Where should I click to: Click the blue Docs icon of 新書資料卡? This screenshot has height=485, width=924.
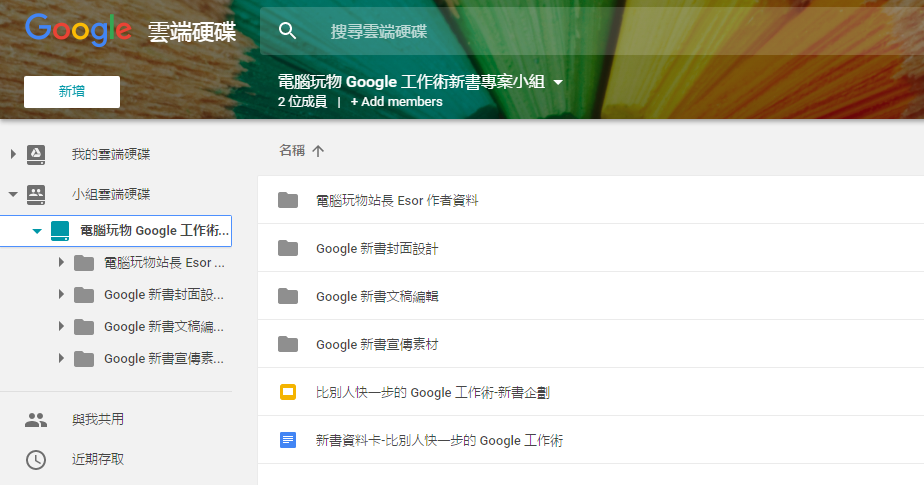pos(288,440)
